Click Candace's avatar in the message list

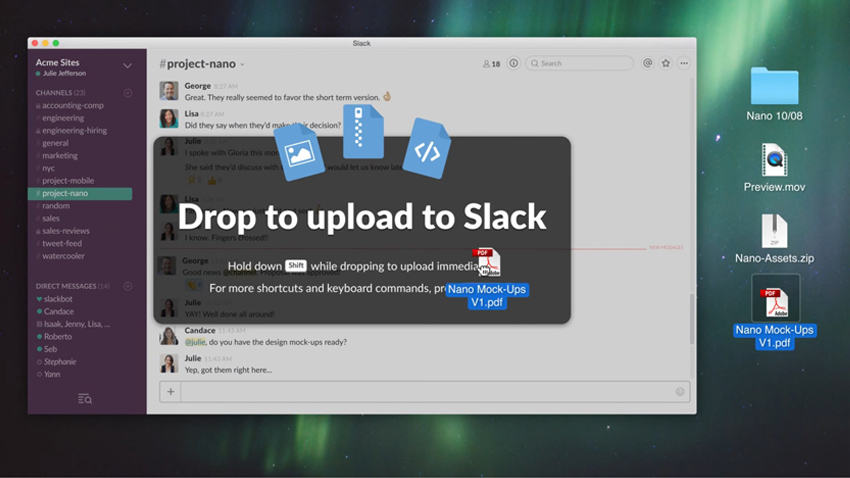(169, 336)
